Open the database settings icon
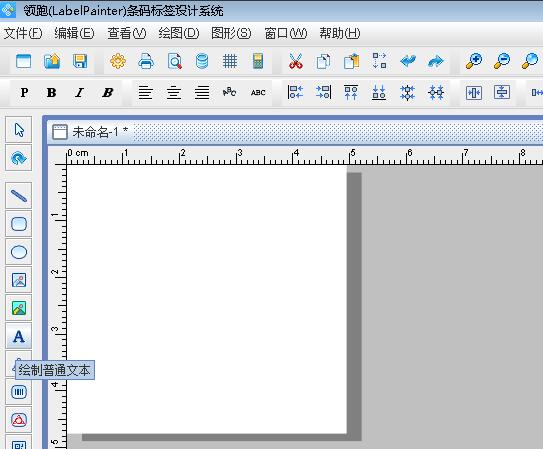 tap(202, 62)
